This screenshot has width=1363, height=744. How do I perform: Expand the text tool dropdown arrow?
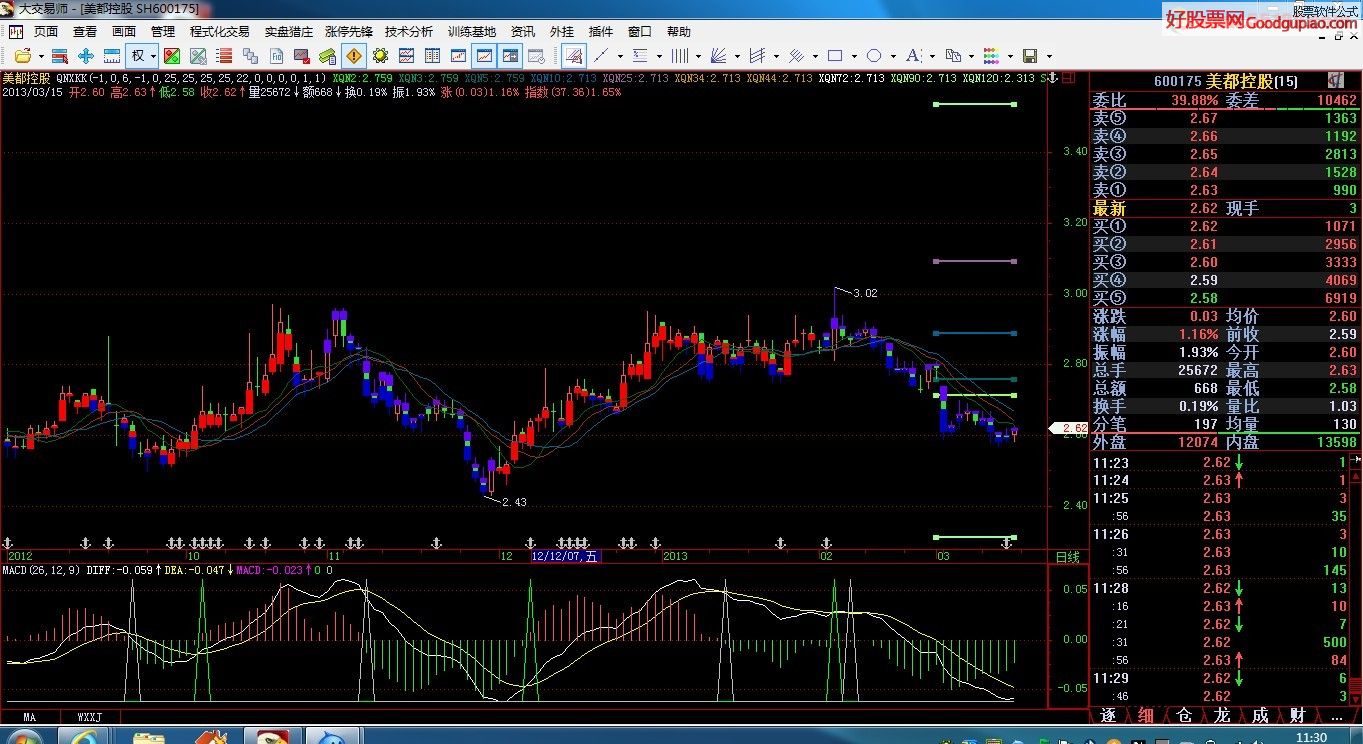(x=933, y=56)
